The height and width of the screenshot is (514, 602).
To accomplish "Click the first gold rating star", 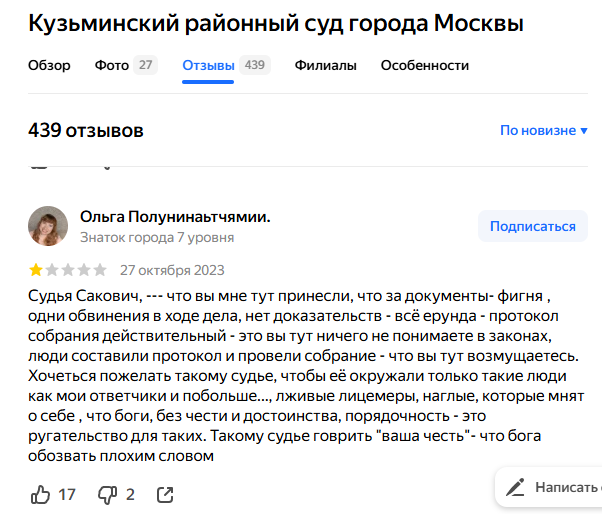I will 36,270.
